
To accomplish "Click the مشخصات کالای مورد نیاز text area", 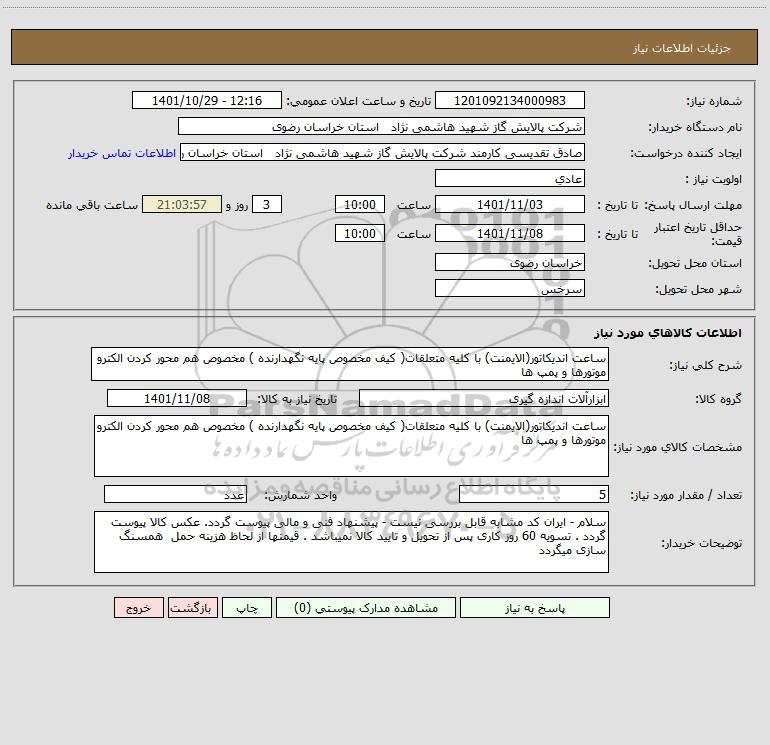I will pyautogui.click(x=351, y=446).
